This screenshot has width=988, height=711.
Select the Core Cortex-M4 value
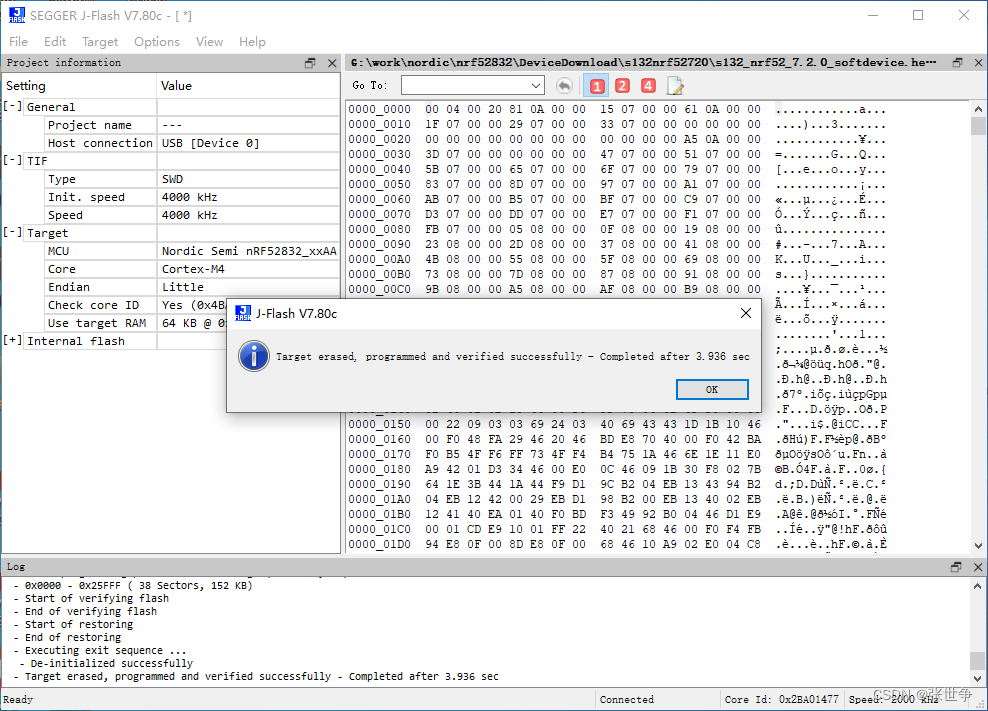coord(193,269)
